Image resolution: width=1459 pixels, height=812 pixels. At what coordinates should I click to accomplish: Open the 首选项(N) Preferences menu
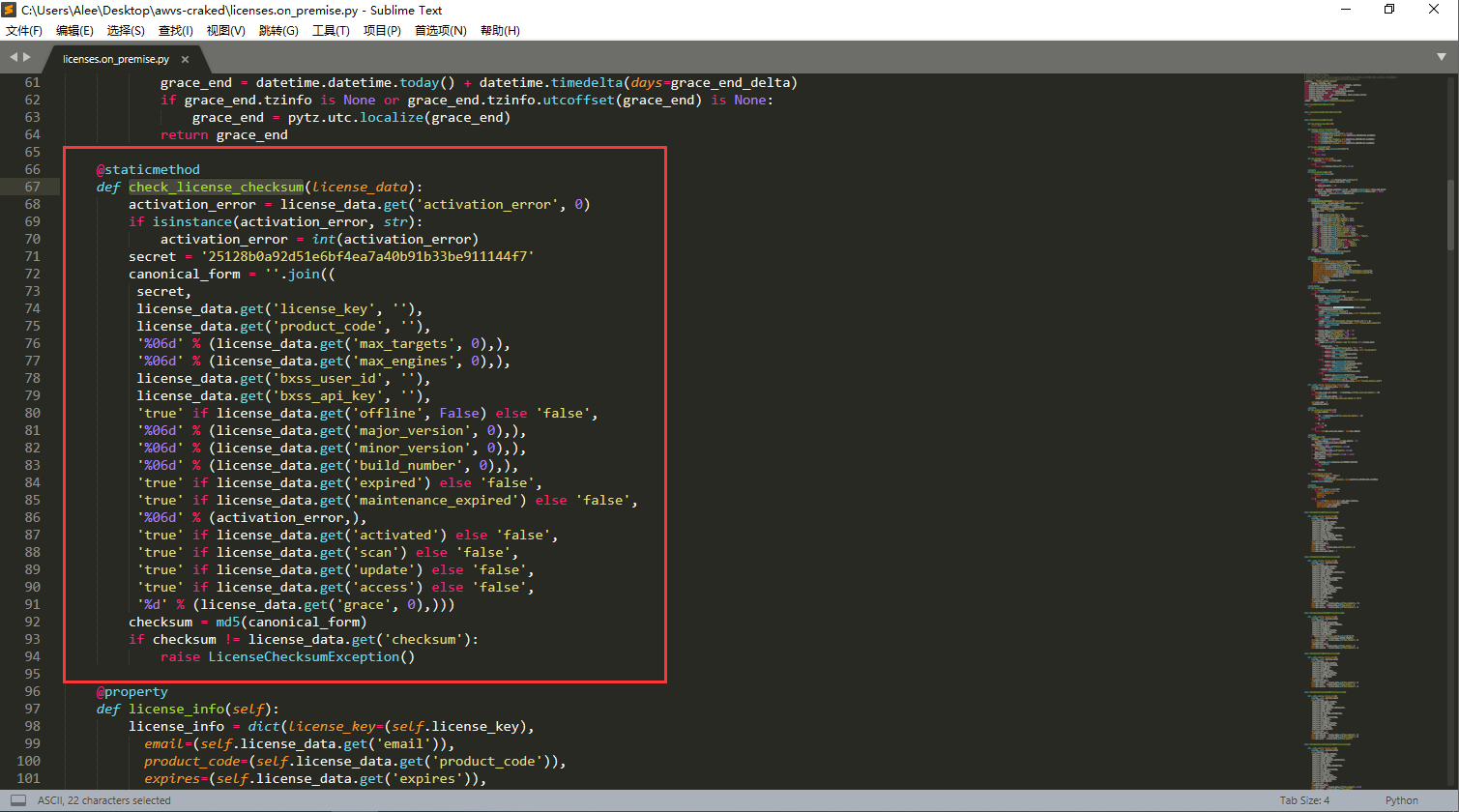click(441, 31)
